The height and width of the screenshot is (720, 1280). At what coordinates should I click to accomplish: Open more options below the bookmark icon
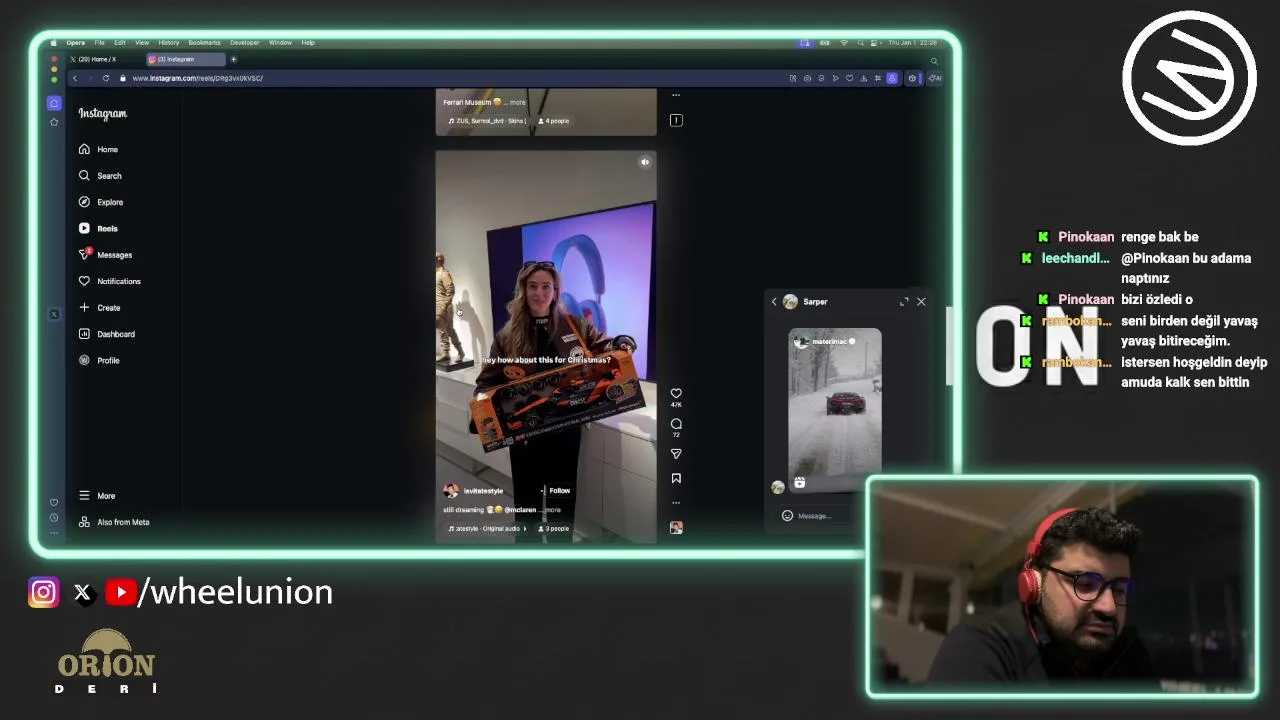pos(676,503)
